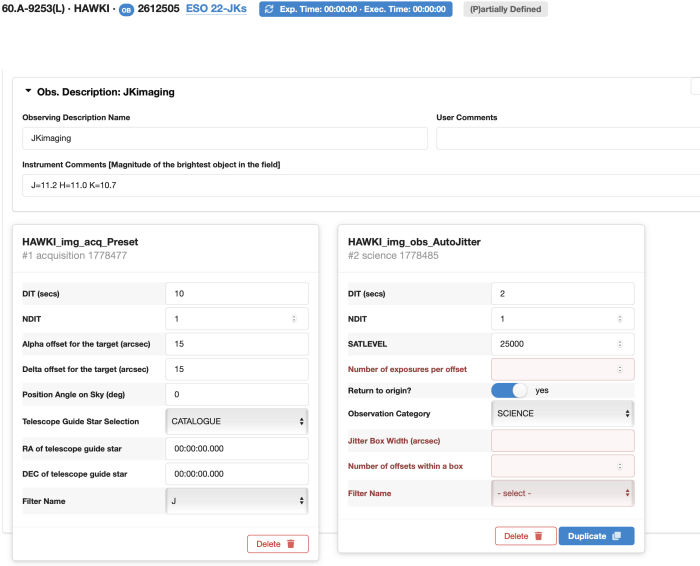Viewport: 700px width, 566px height.
Task: Toggle the Return to origin switch
Action: (x=509, y=390)
